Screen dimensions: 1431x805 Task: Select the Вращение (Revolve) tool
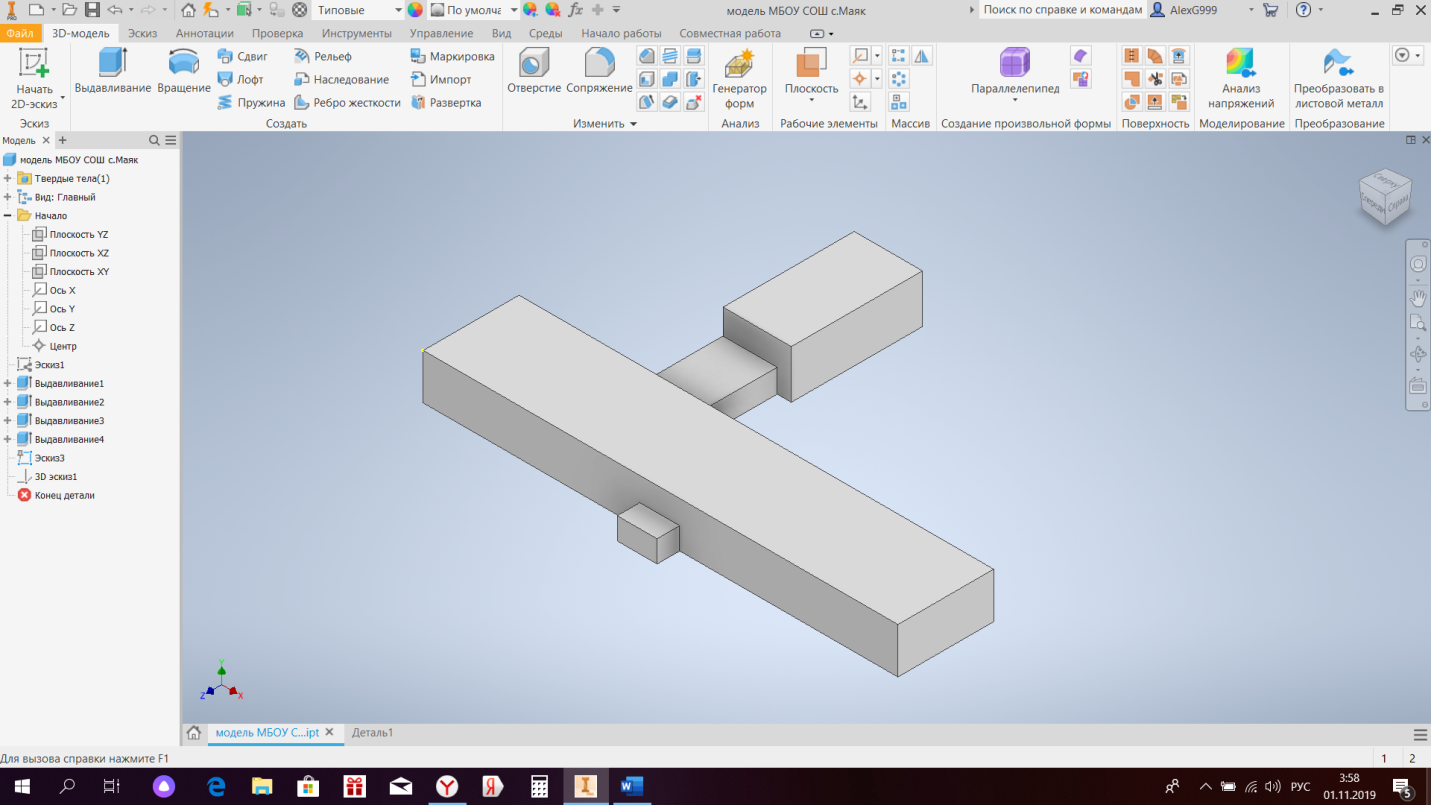click(x=184, y=70)
